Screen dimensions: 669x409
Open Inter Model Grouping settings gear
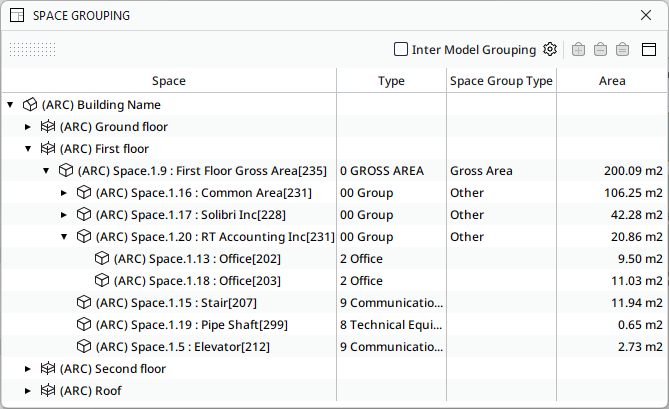pos(550,49)
